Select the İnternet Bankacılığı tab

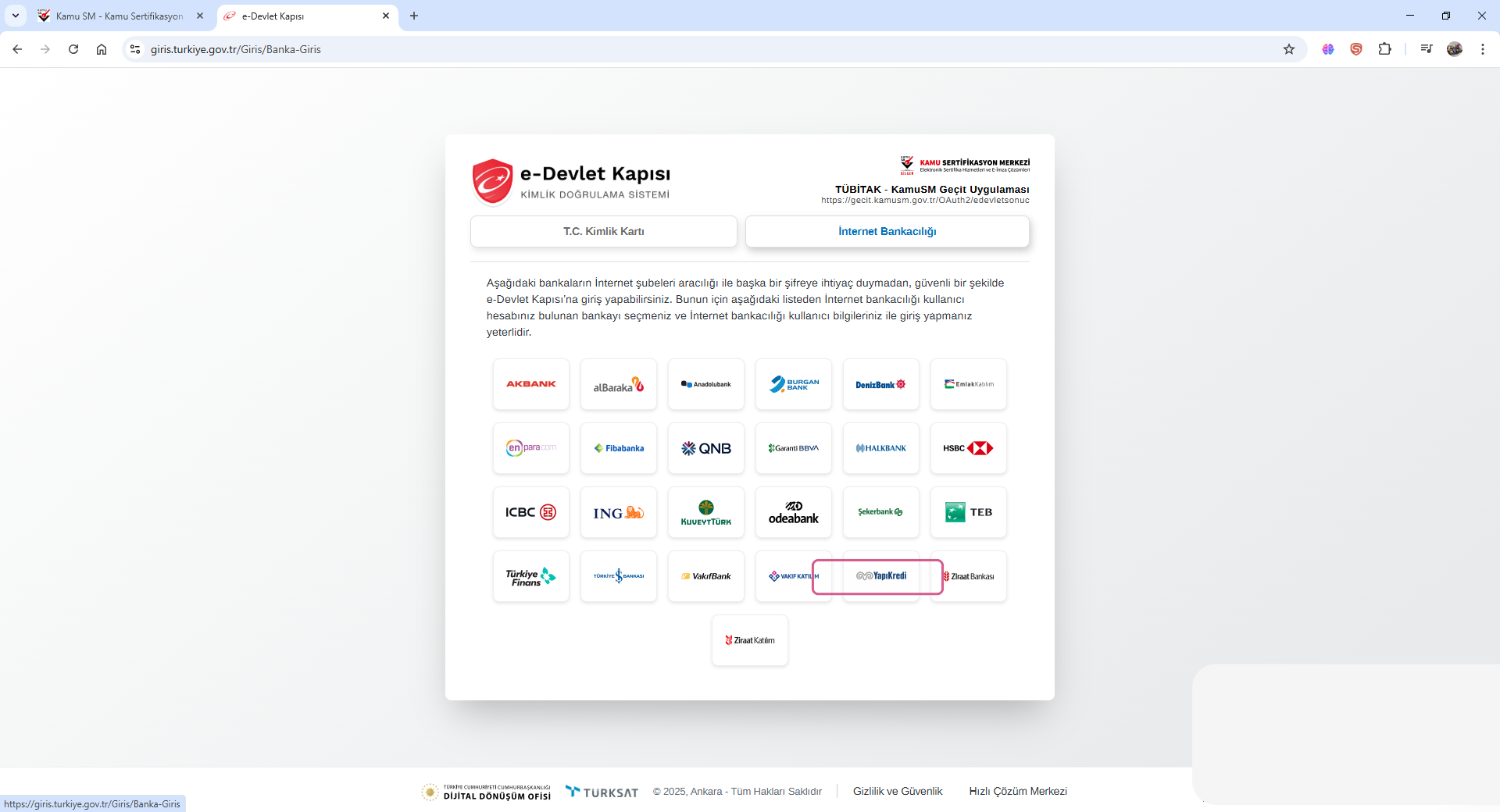(887, 231)
